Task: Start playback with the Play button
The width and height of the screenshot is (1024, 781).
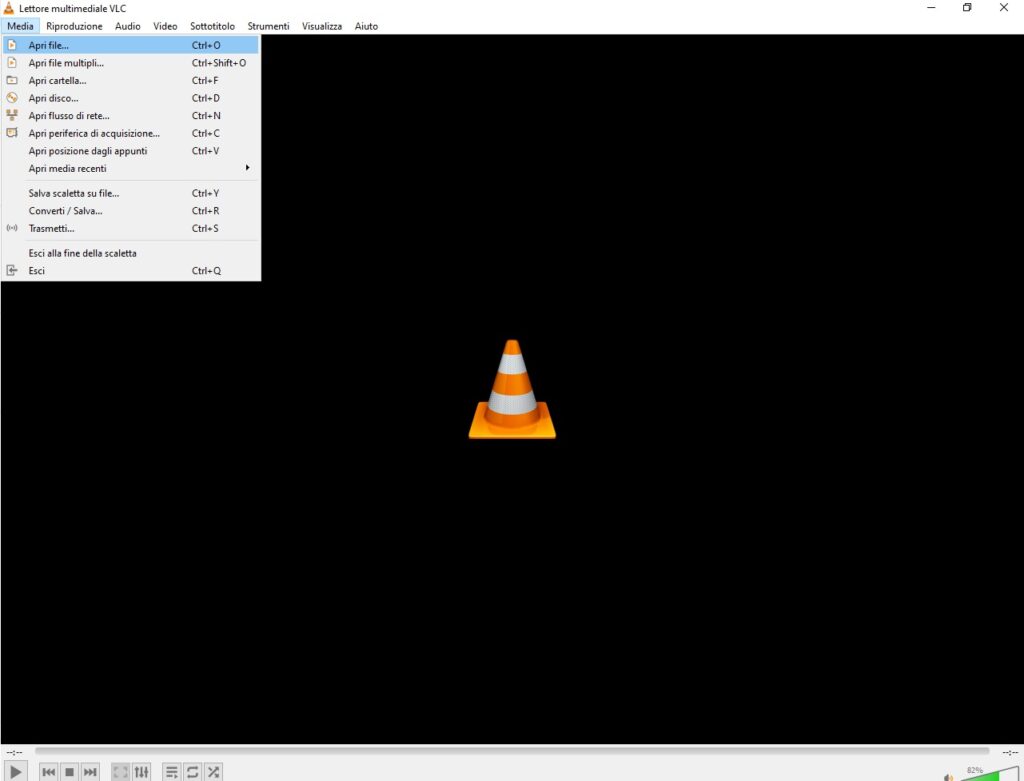Action: [16, 772]
